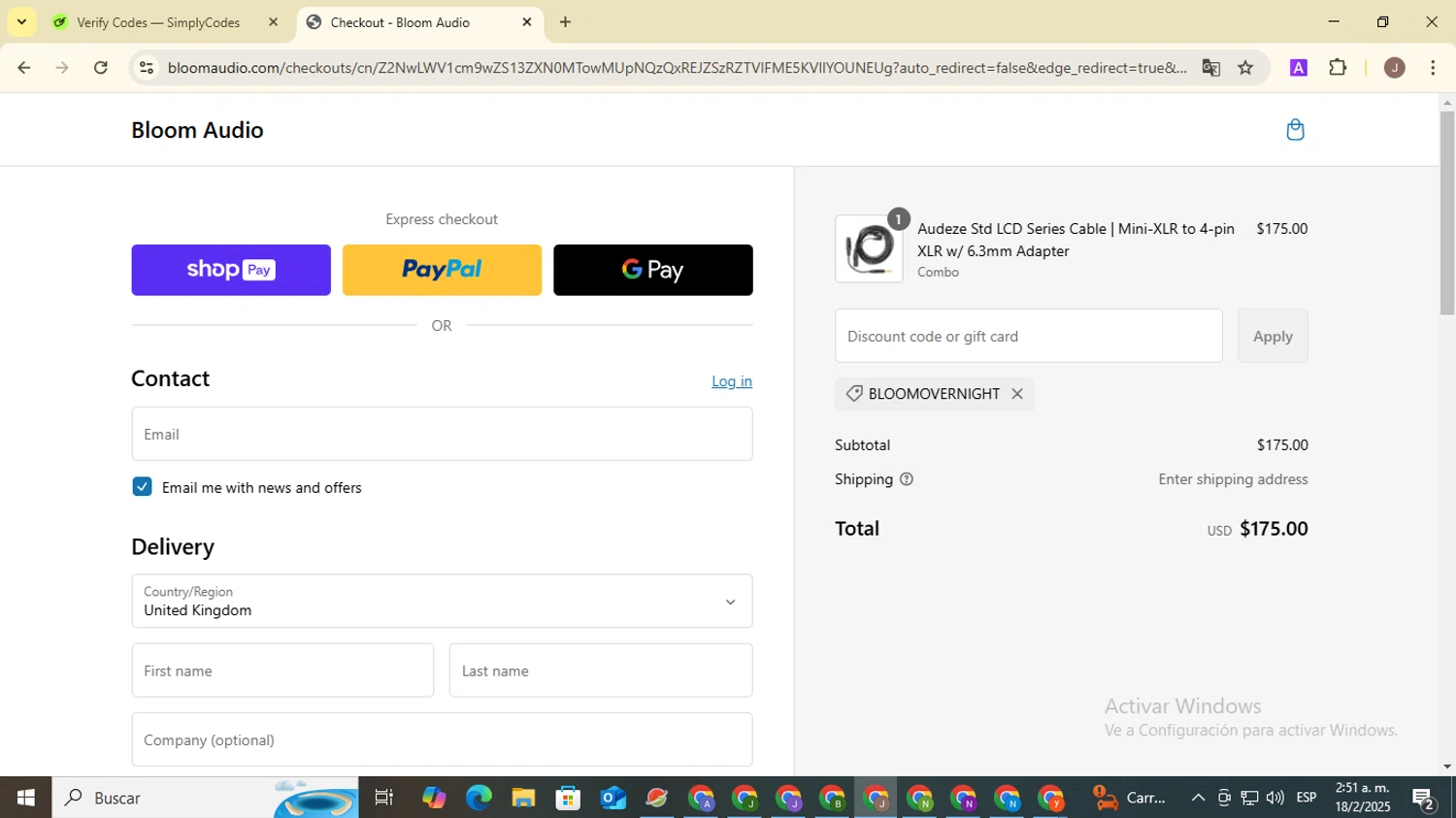
Task: Launch Copilot from the taskbar
Action: [434, 798]
